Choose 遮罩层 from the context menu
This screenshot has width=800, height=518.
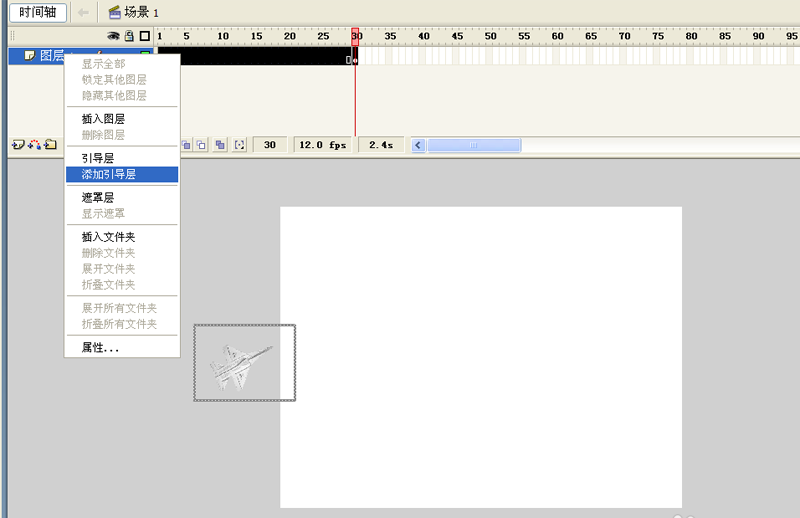tap(122, 198)
